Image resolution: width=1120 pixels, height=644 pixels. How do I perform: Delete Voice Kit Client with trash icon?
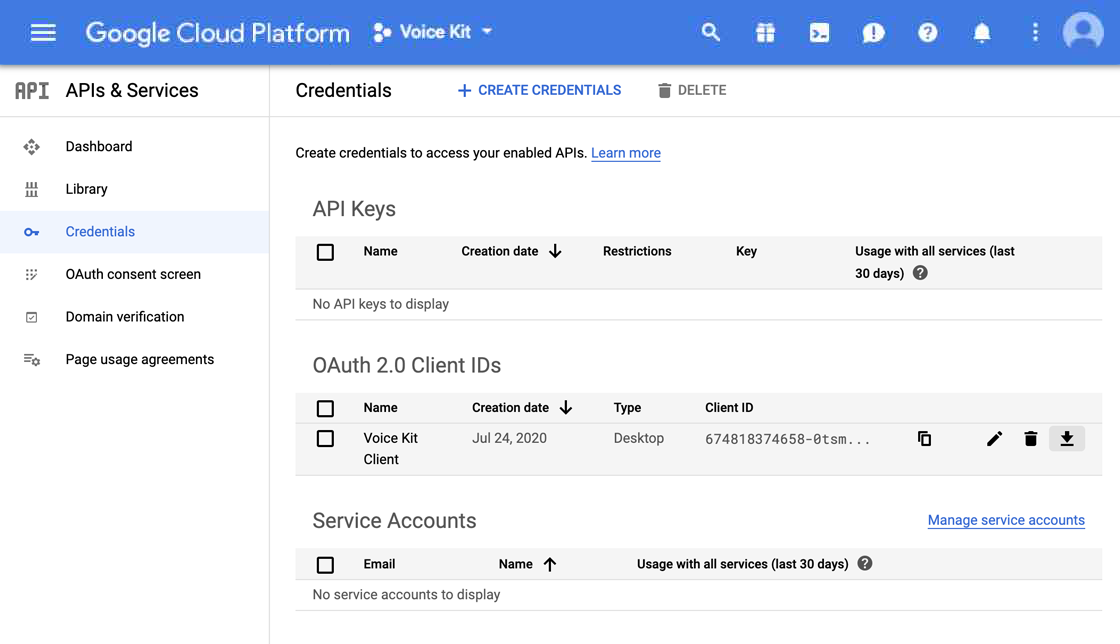coord(1030,438)
